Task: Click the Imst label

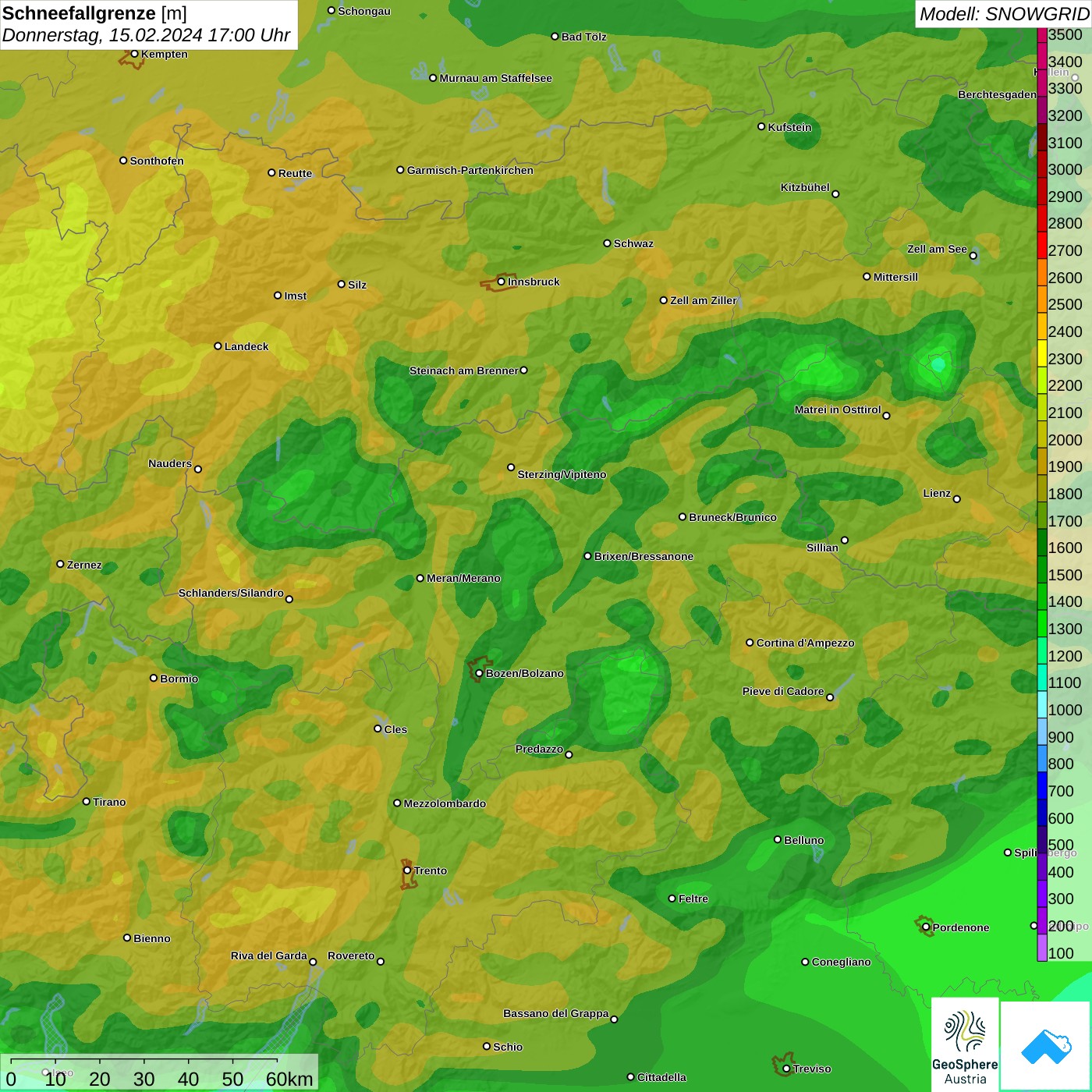Action: click(x=295, y=296)
